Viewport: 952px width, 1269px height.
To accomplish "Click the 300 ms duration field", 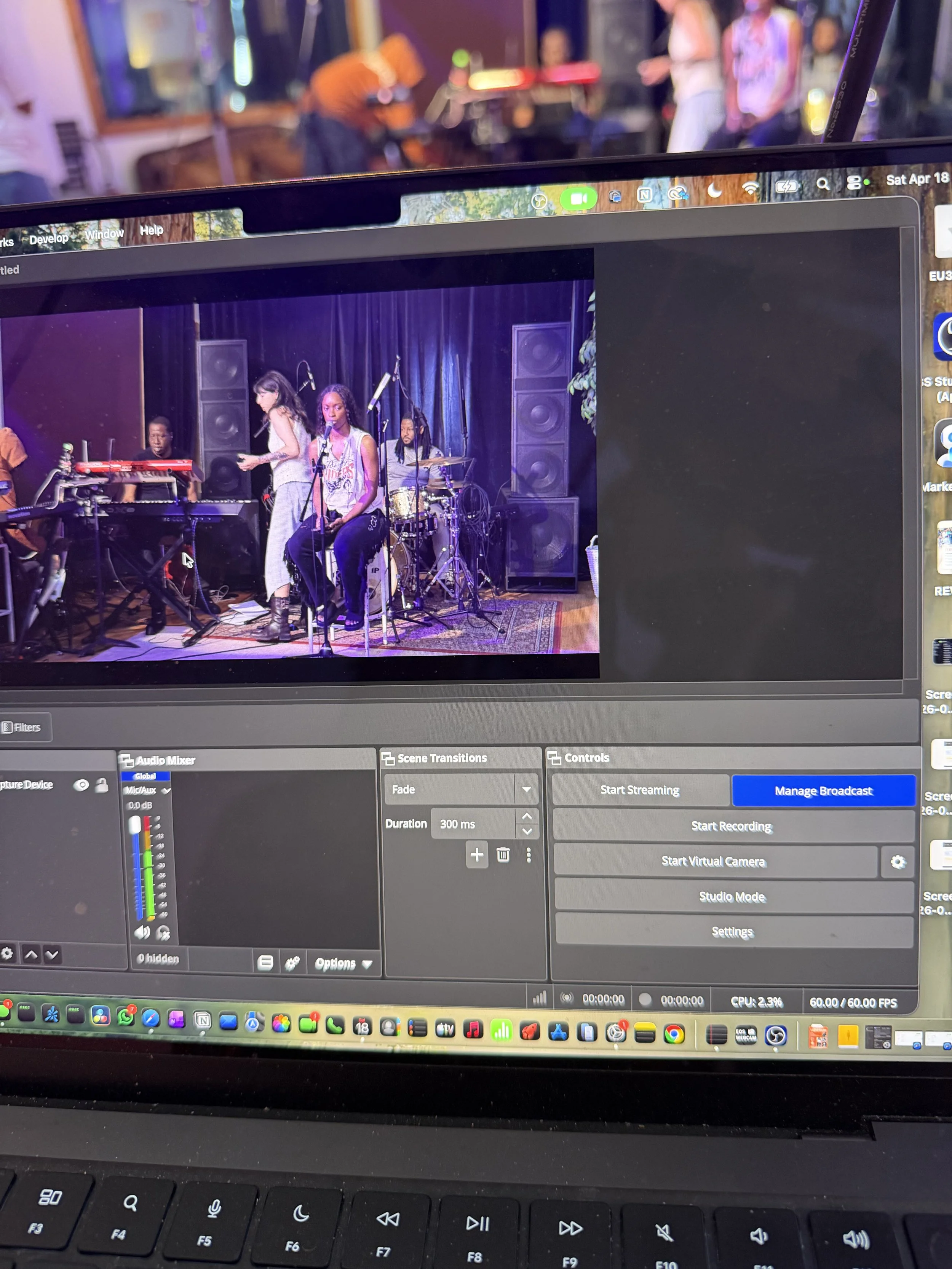I will coord(473,824).
